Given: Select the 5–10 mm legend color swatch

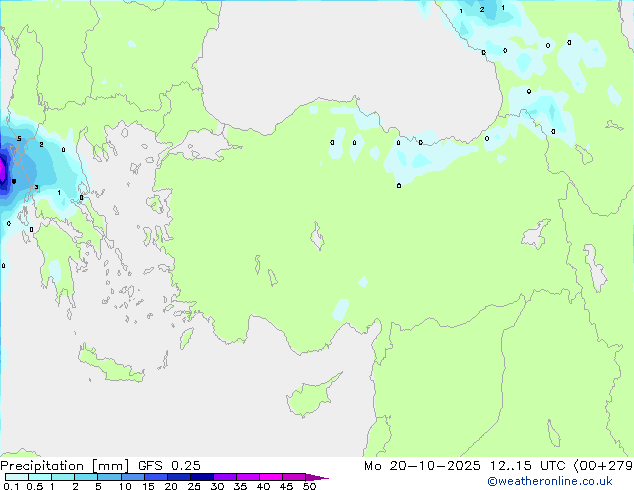Looking at the screenshot, I should coord(109,477).
